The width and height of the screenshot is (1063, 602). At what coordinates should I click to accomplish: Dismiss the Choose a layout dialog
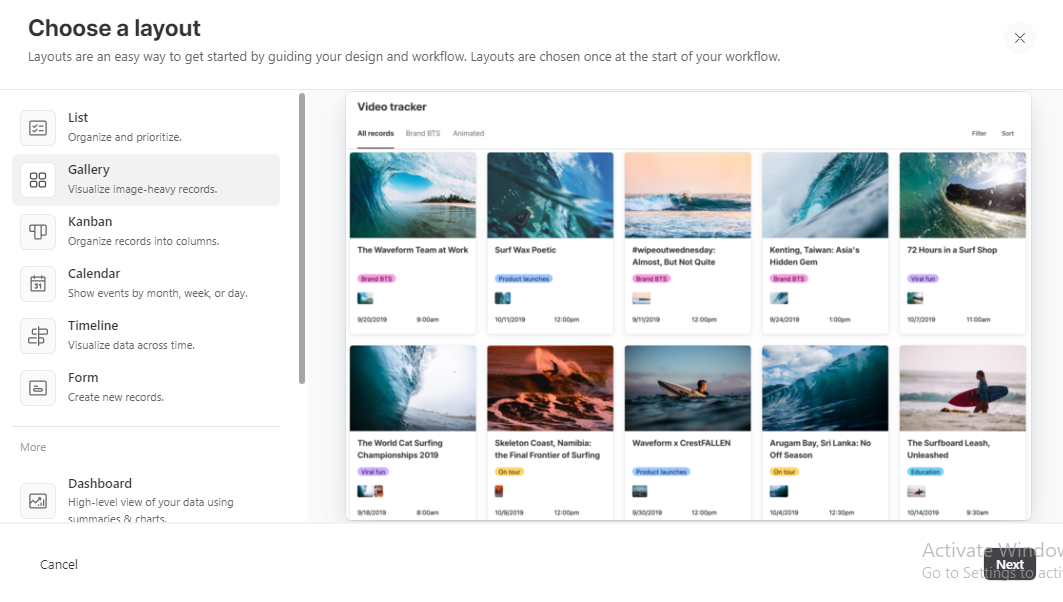pyautogui.click(x=1019, y=38)
